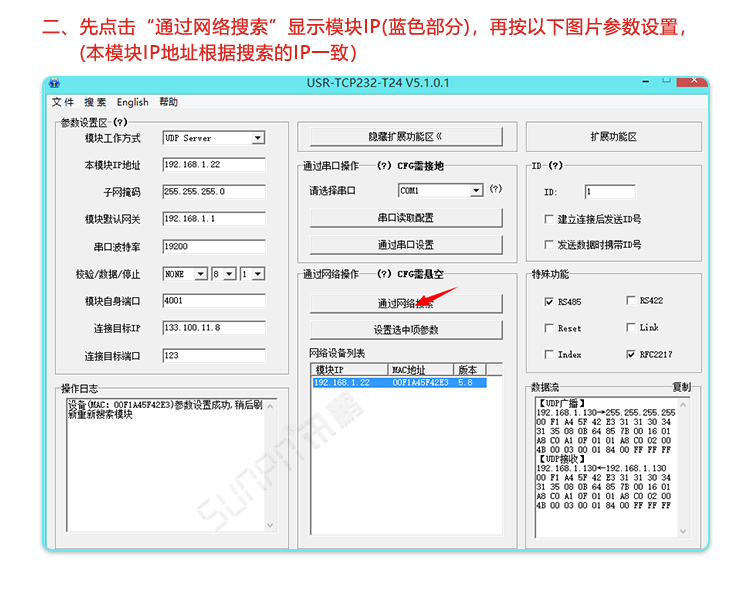Click the (?) help beside 参数设置区
This screenshot has height=591, width=750.
pos(120,122)
